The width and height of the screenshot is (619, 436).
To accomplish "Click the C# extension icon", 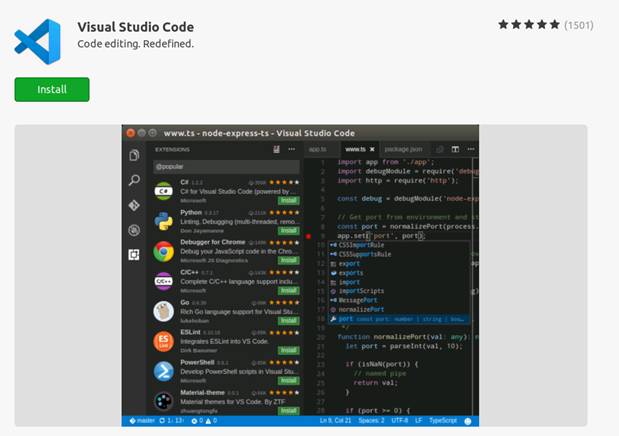I will click(x=163, y=191).
